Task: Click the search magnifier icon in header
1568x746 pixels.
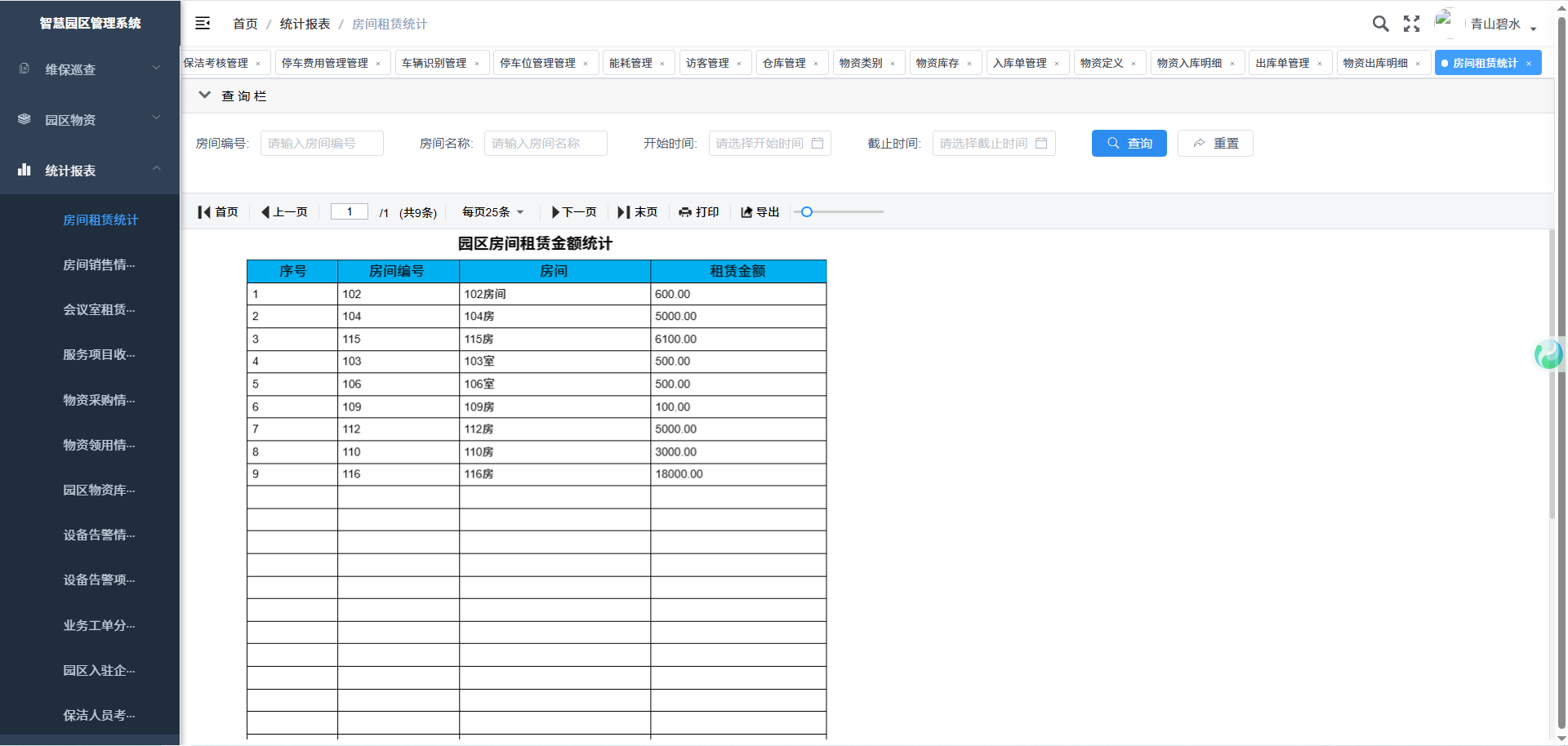Action: 1380,24
